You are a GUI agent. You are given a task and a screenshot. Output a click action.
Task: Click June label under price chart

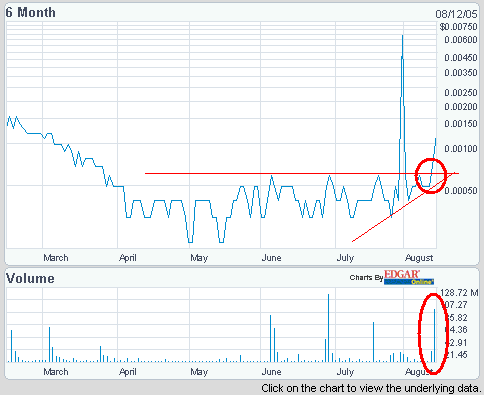271,258
